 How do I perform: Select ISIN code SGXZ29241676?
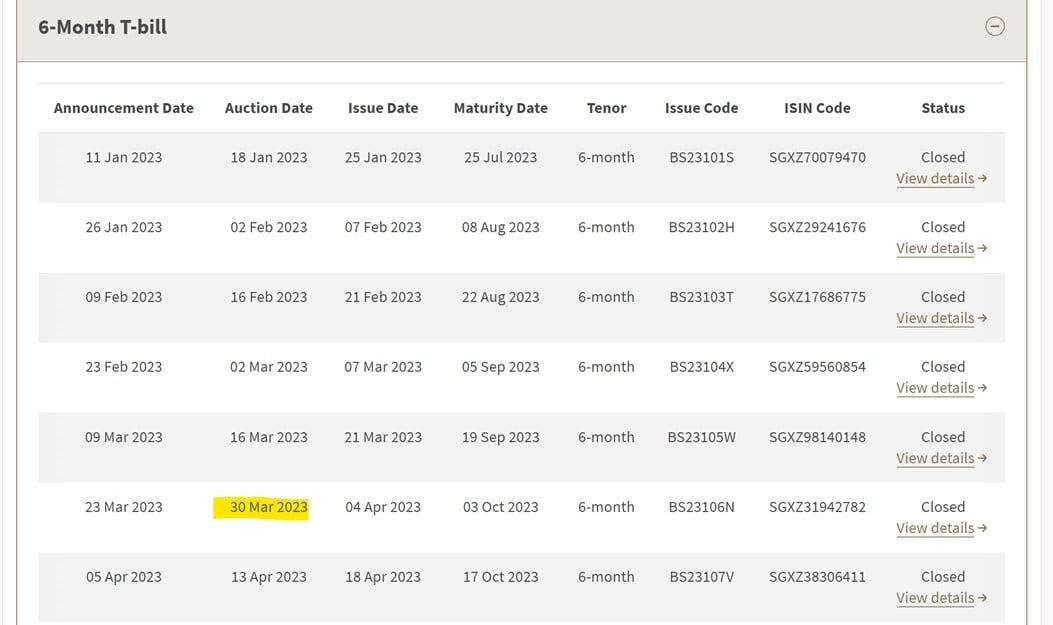point(817,228)
